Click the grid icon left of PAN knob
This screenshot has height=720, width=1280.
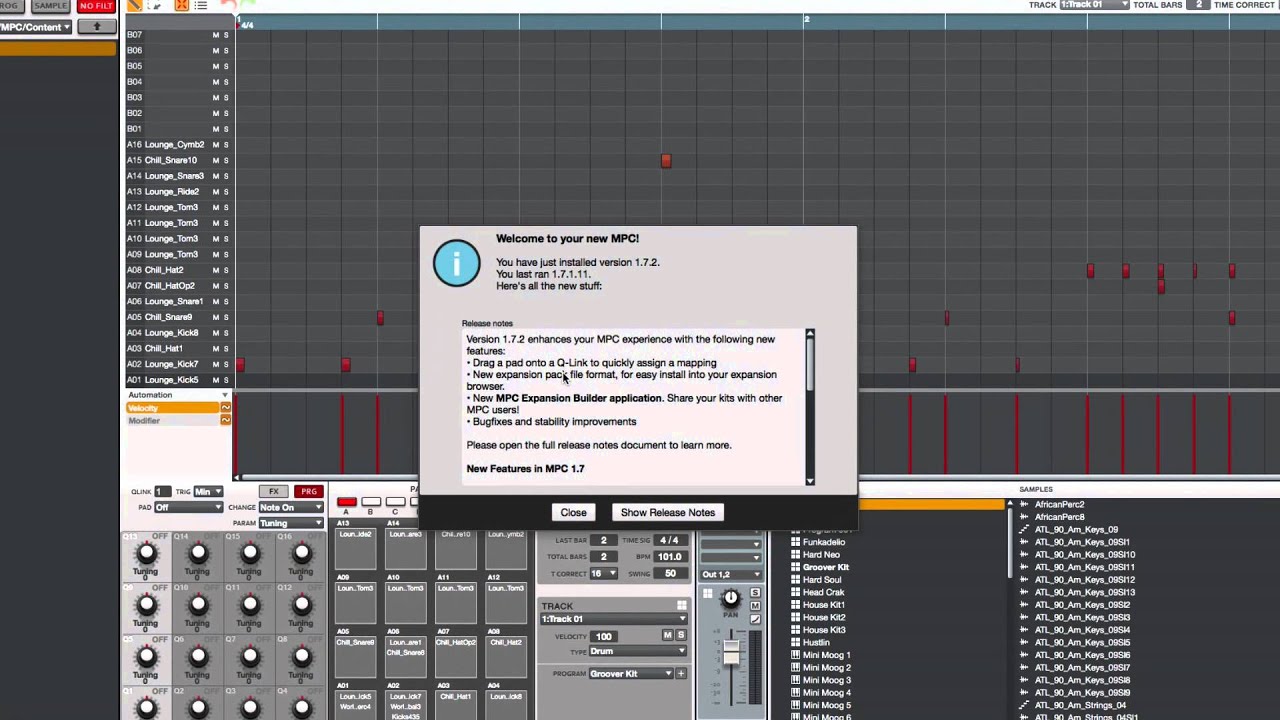(708, 595)
